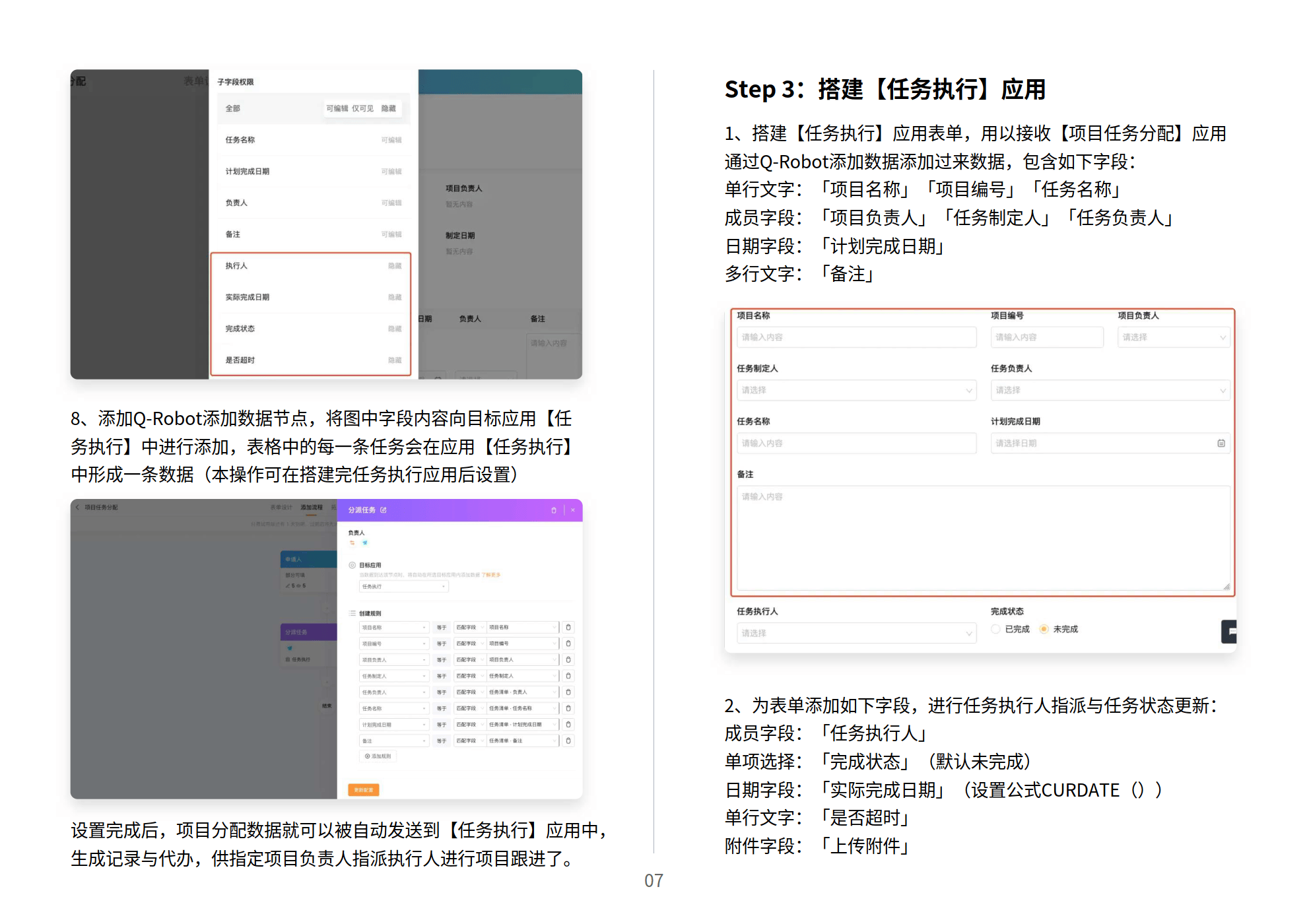Viewport: 1307px width, 924px height.
Task: Set the 全部 row permission to 隐藏
Action: click(x=389, y=108)
